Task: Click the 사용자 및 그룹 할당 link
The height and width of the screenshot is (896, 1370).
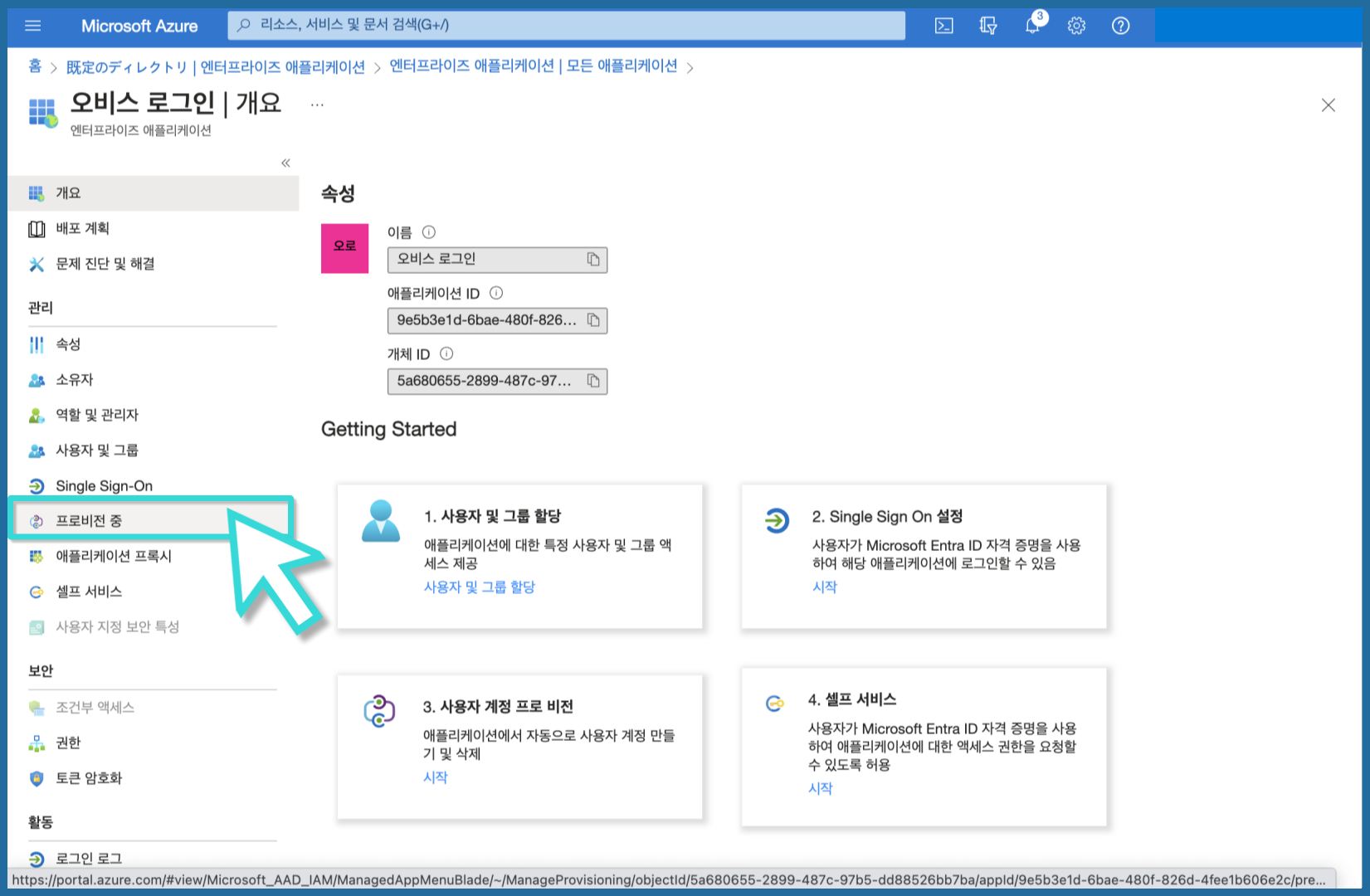Action: [480, 587]
